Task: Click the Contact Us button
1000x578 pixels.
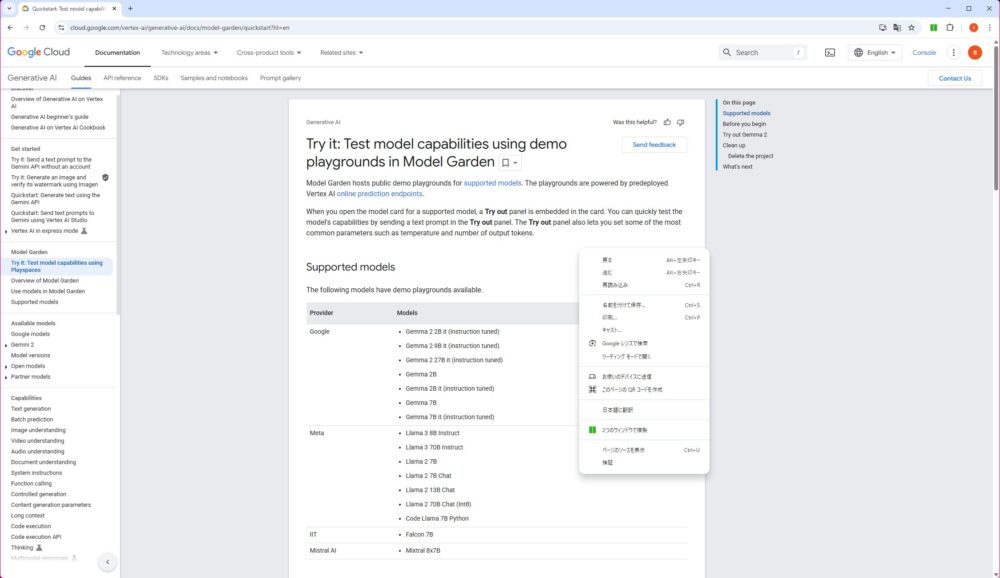Action: (x=955, y=78)
